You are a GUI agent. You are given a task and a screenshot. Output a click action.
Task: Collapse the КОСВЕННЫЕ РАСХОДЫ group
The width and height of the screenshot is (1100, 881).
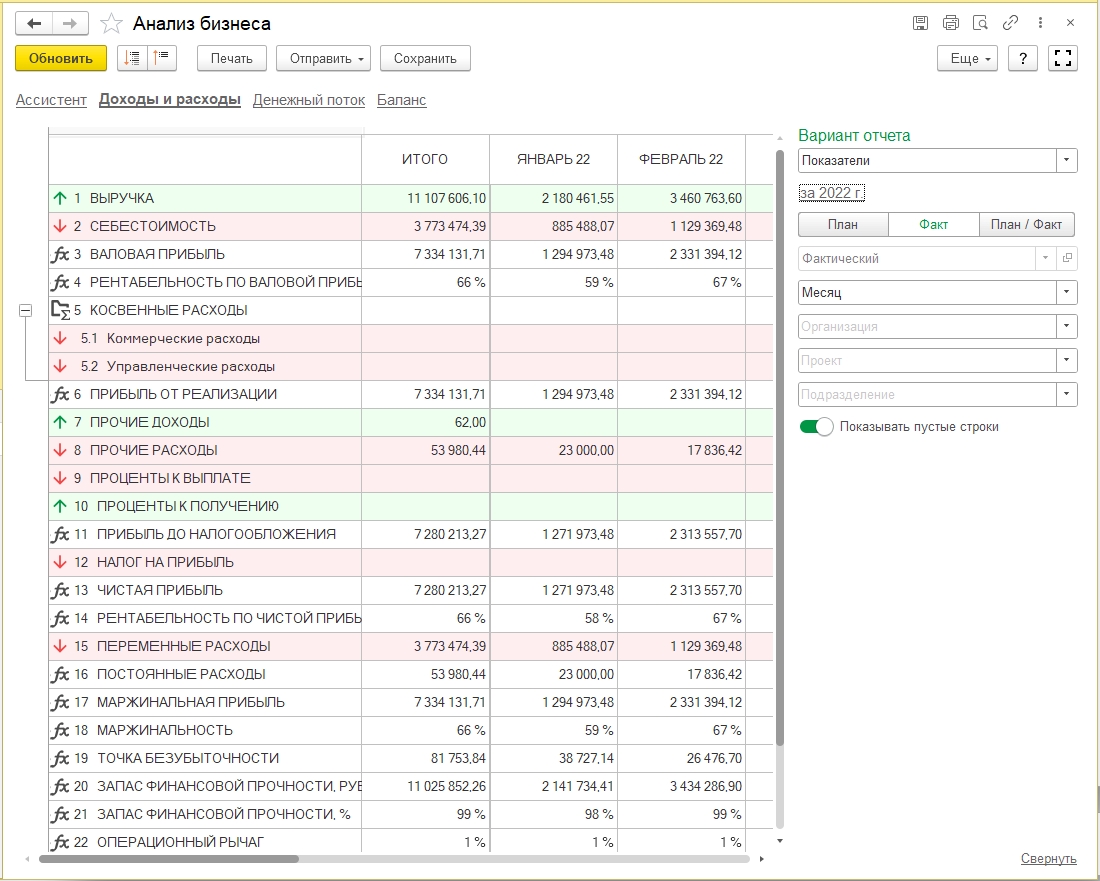(25, 310)
